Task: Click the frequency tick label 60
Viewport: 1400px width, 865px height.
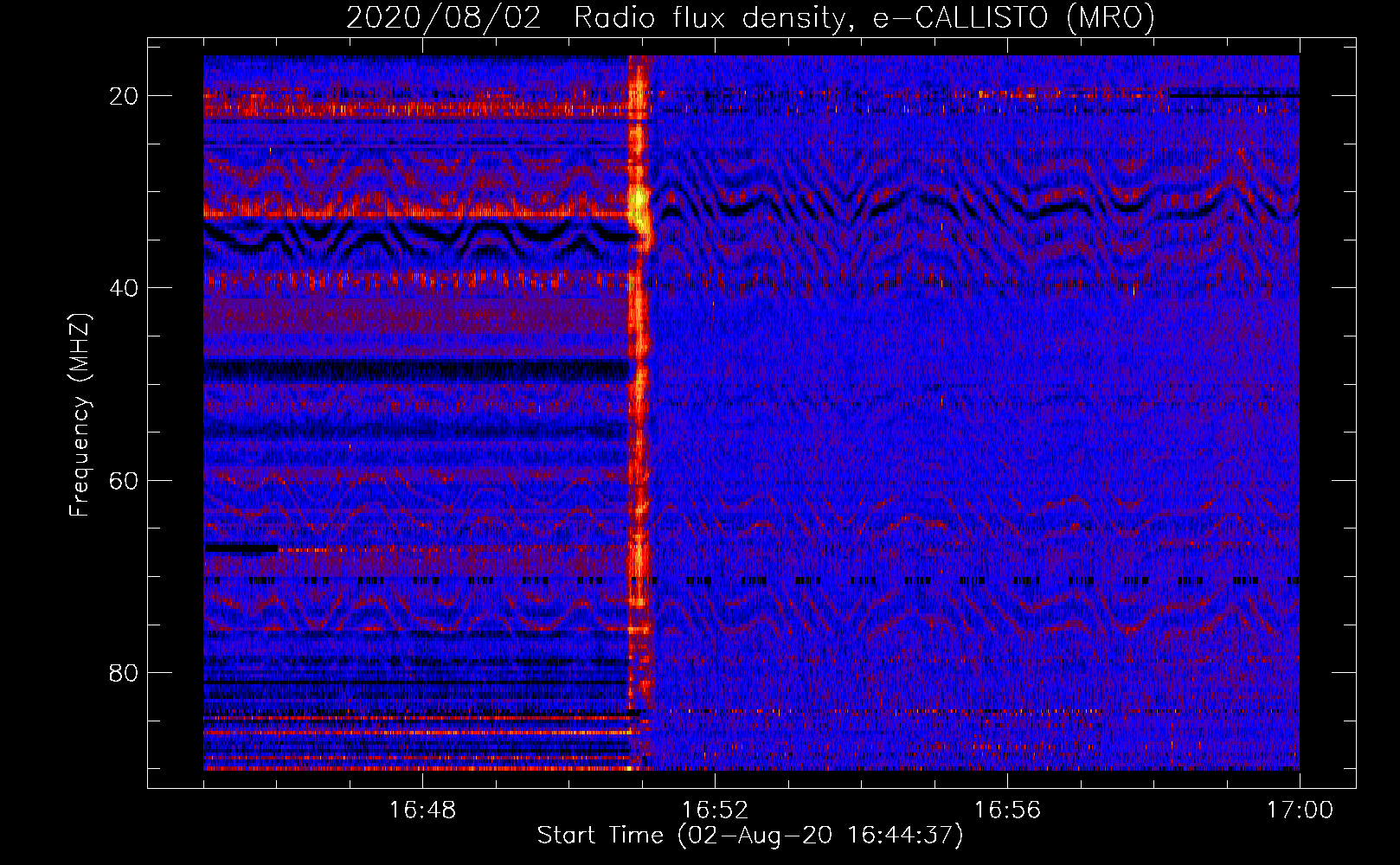Action: [x=124, y=480]
